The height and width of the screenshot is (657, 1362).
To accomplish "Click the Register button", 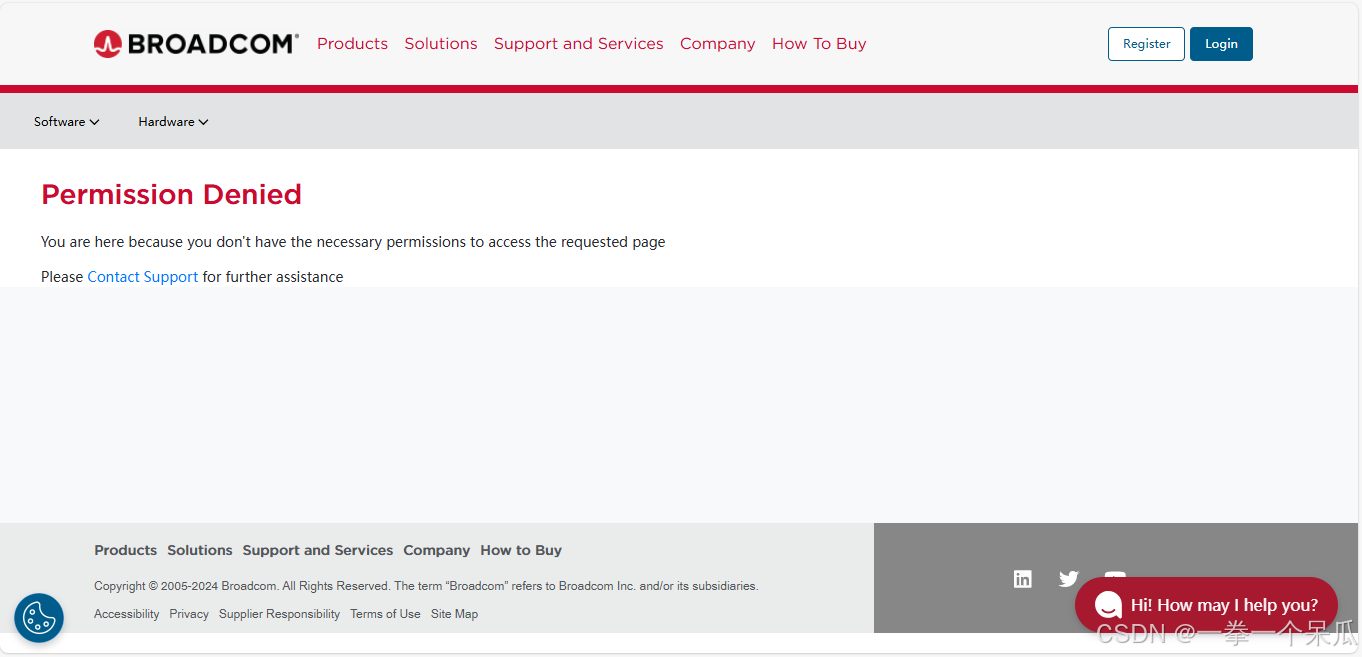I will 1146,44.
